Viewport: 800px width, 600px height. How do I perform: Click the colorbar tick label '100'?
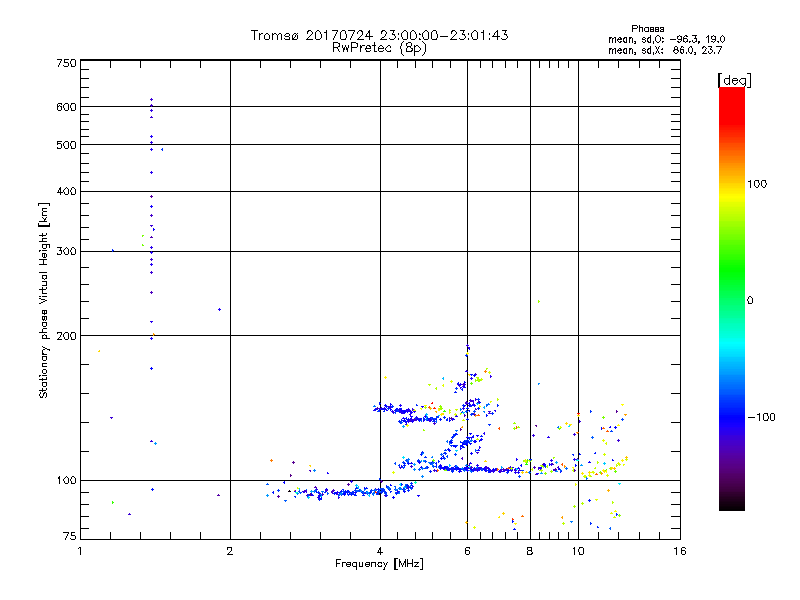point(757,184)
